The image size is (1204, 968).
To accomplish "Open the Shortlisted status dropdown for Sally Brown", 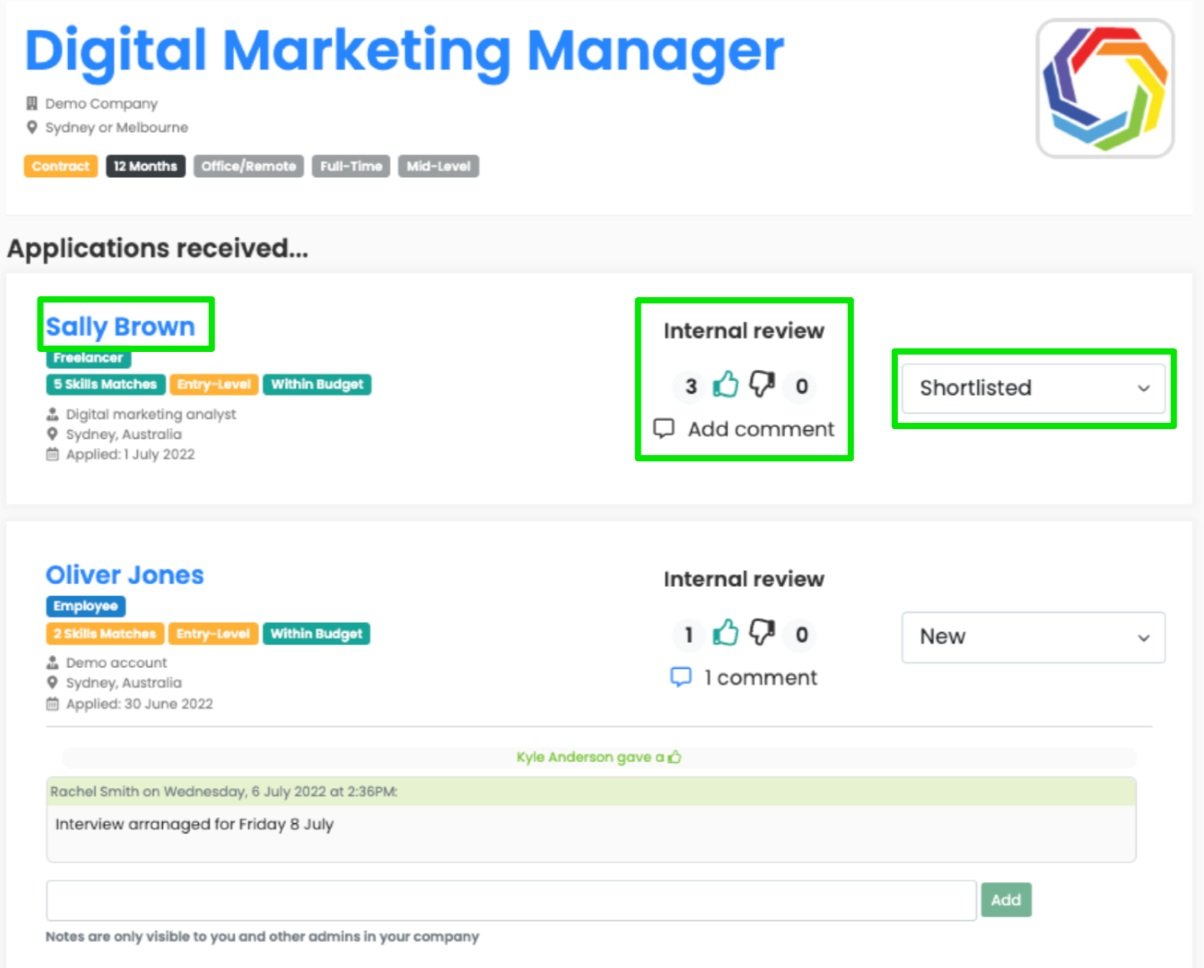I will [x=1034, y=388].
